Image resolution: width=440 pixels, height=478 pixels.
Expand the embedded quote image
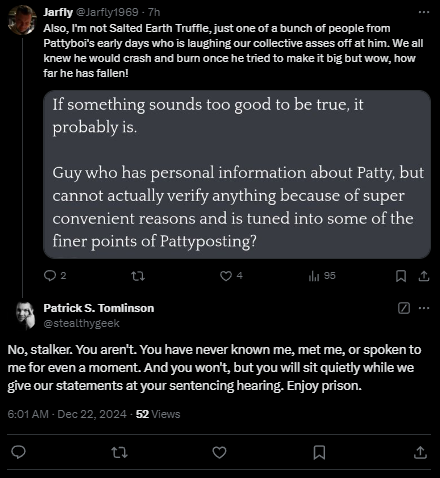[237, 174]
